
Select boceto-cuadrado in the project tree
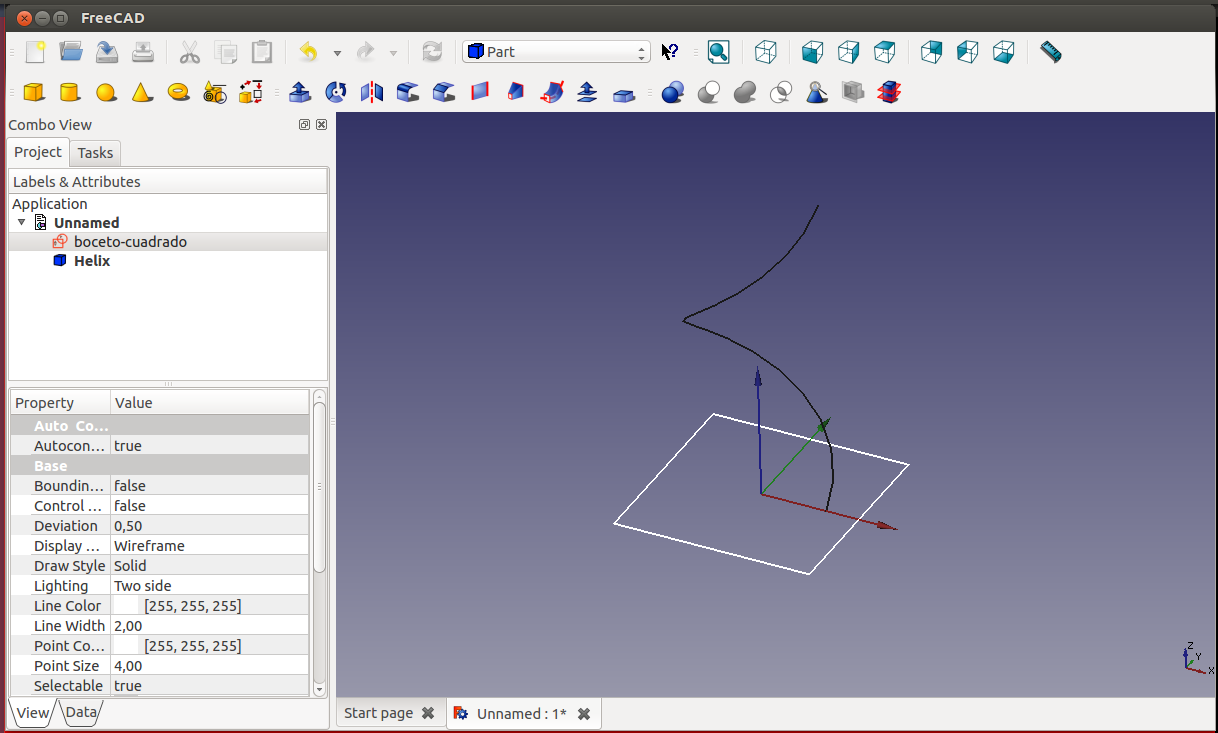[130, 242]
